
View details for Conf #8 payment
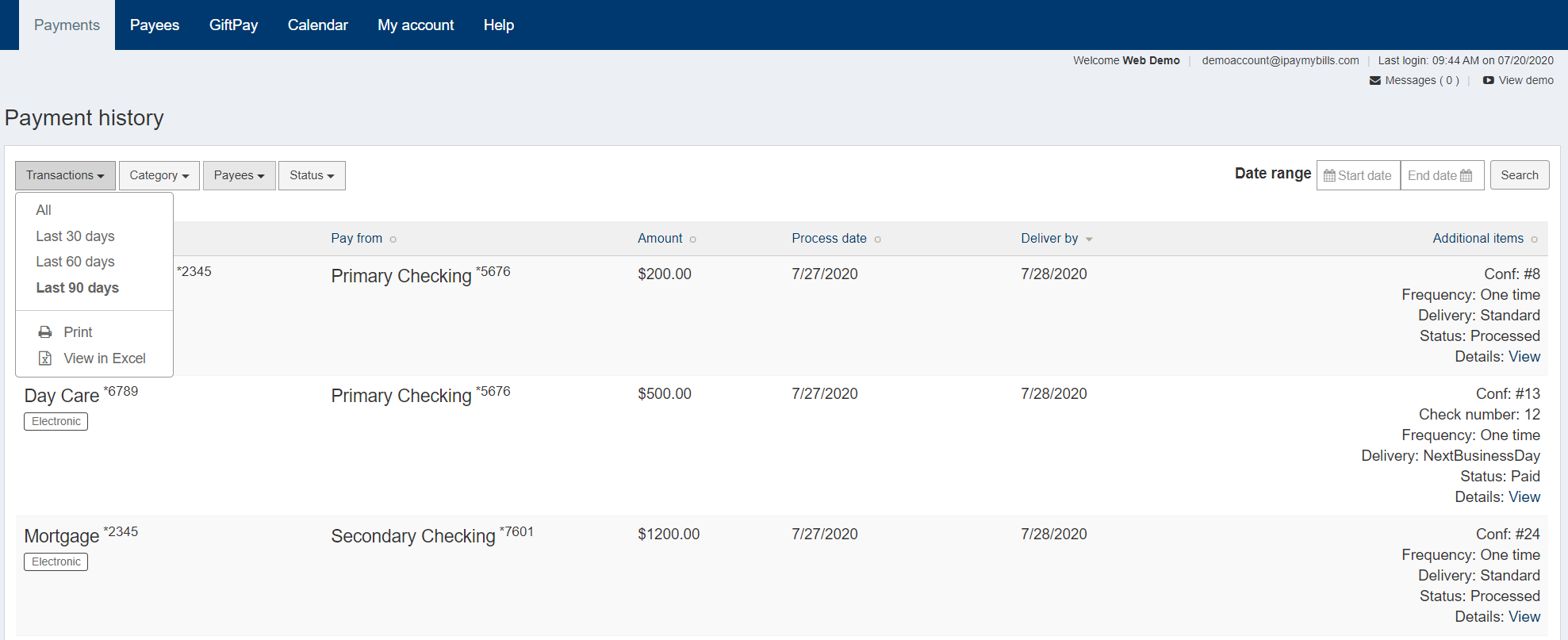click(x=1524, y=357)
